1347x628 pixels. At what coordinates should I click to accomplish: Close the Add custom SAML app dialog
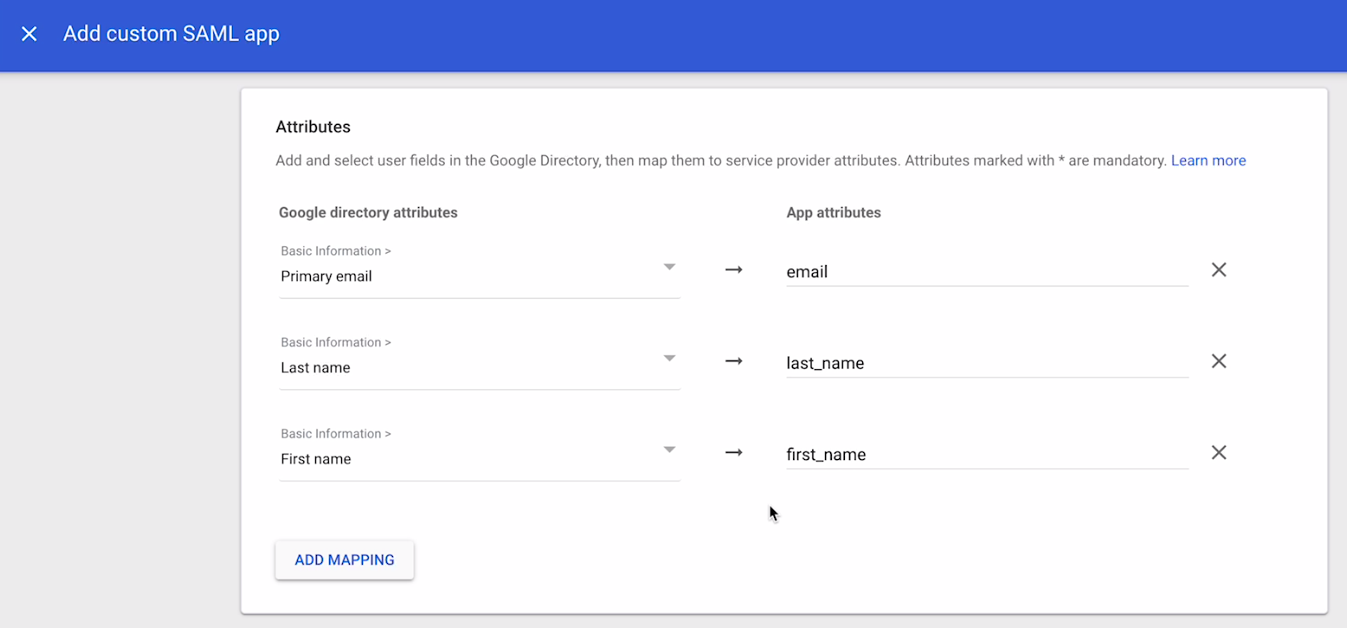[x=29, y=34]
